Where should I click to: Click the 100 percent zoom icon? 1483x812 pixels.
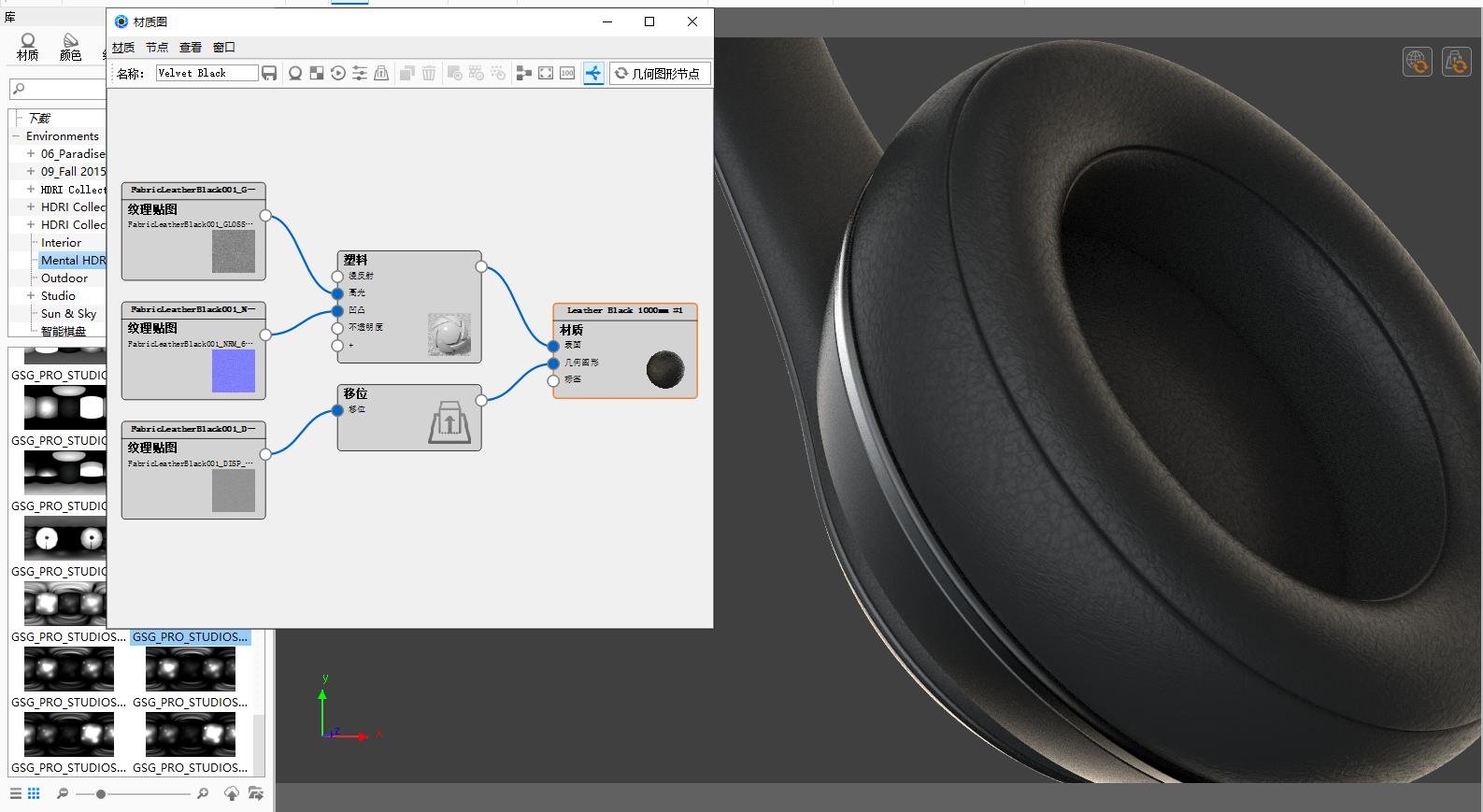pyautogui.click(x=567, y=73)
